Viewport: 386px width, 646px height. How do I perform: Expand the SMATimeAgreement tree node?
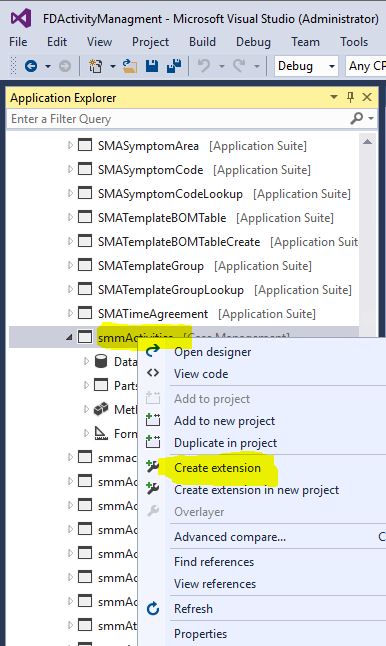pyautogui.click(x=70, y=314)
